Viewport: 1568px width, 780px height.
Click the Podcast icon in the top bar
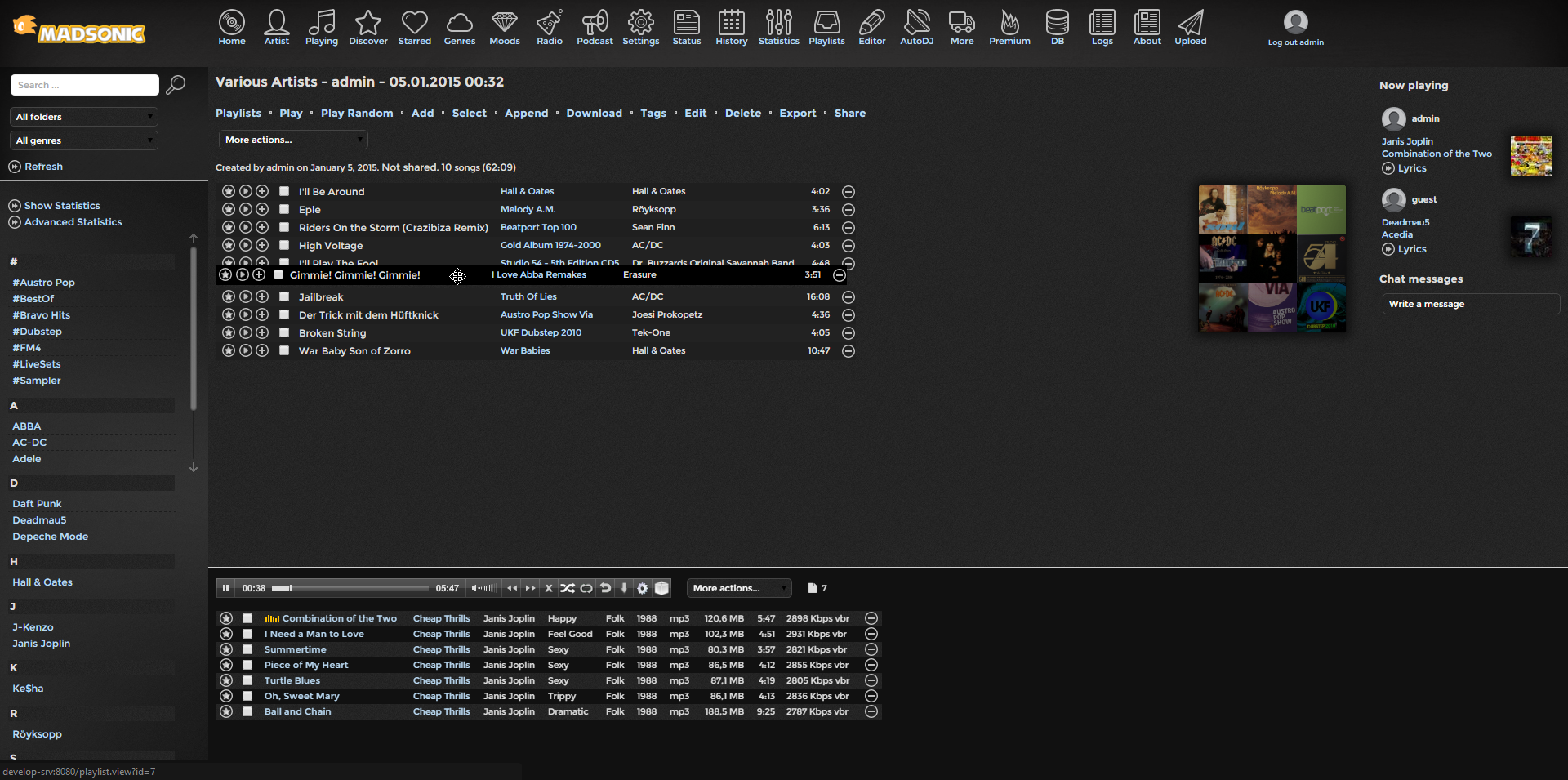[595, 28]
